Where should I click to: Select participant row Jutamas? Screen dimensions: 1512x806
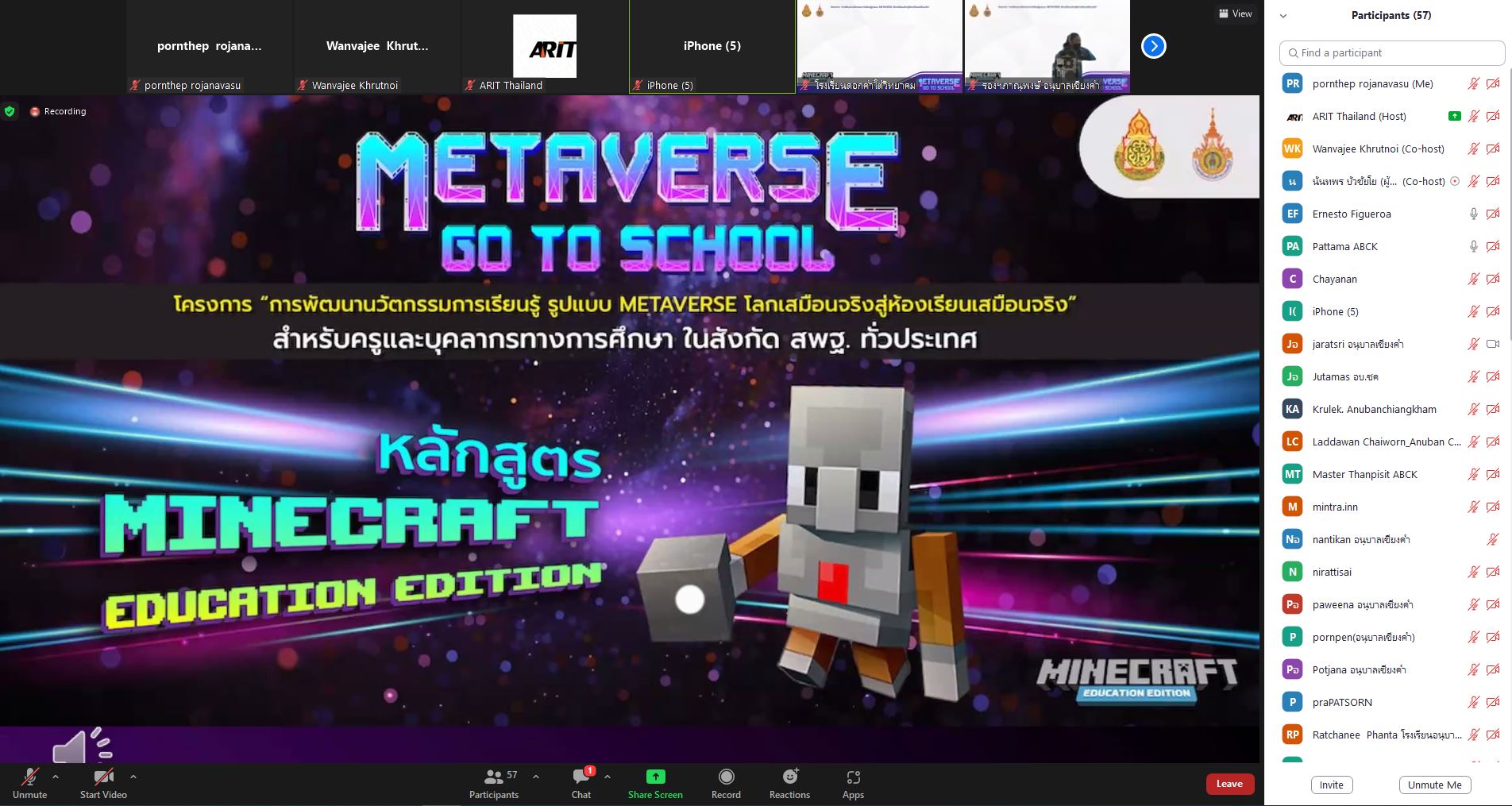[x=1388, y=376]
